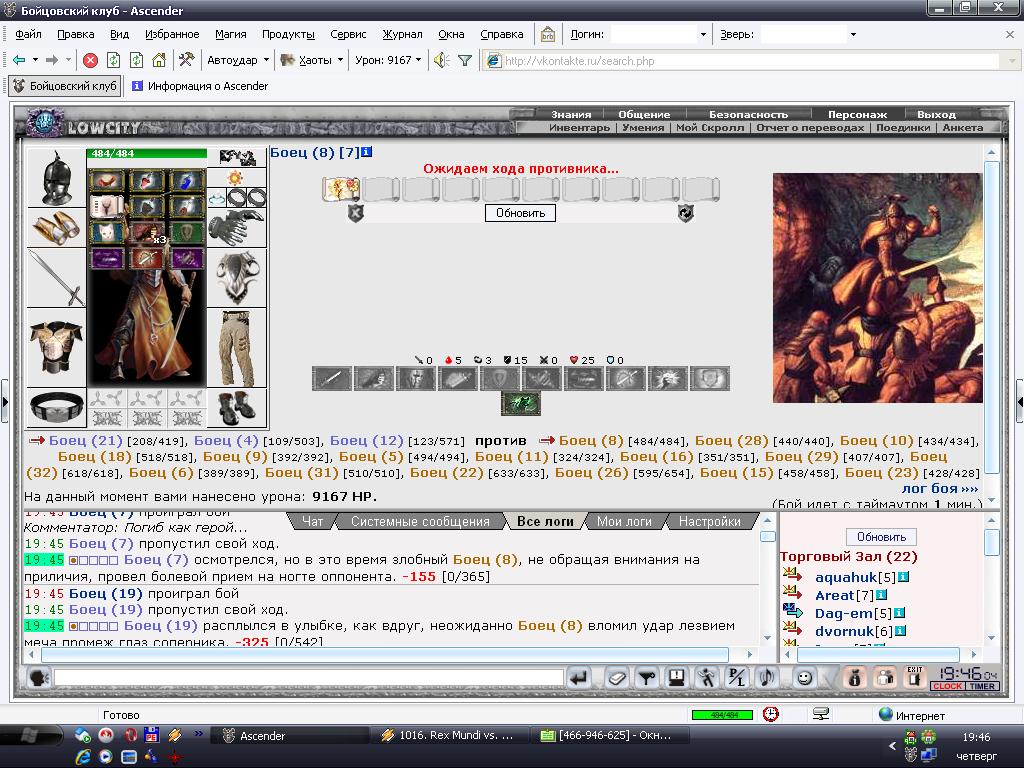Open the Информация о Ascender tab
The image size is (1024, 768).
click(x=200, y=86)
